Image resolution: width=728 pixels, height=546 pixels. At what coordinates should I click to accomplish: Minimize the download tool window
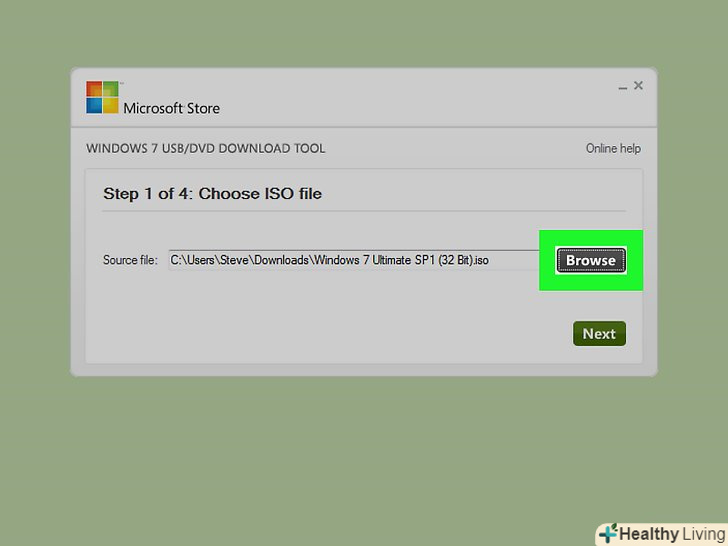pyautogui.click(x=623, y=87)
